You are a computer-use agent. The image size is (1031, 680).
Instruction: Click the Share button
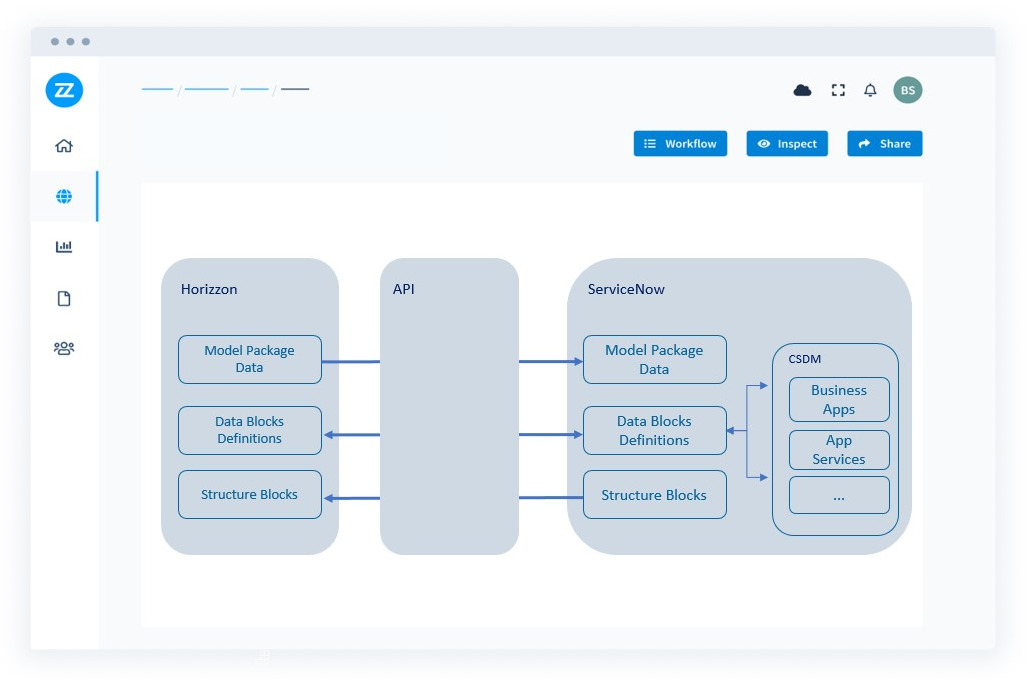884,143
